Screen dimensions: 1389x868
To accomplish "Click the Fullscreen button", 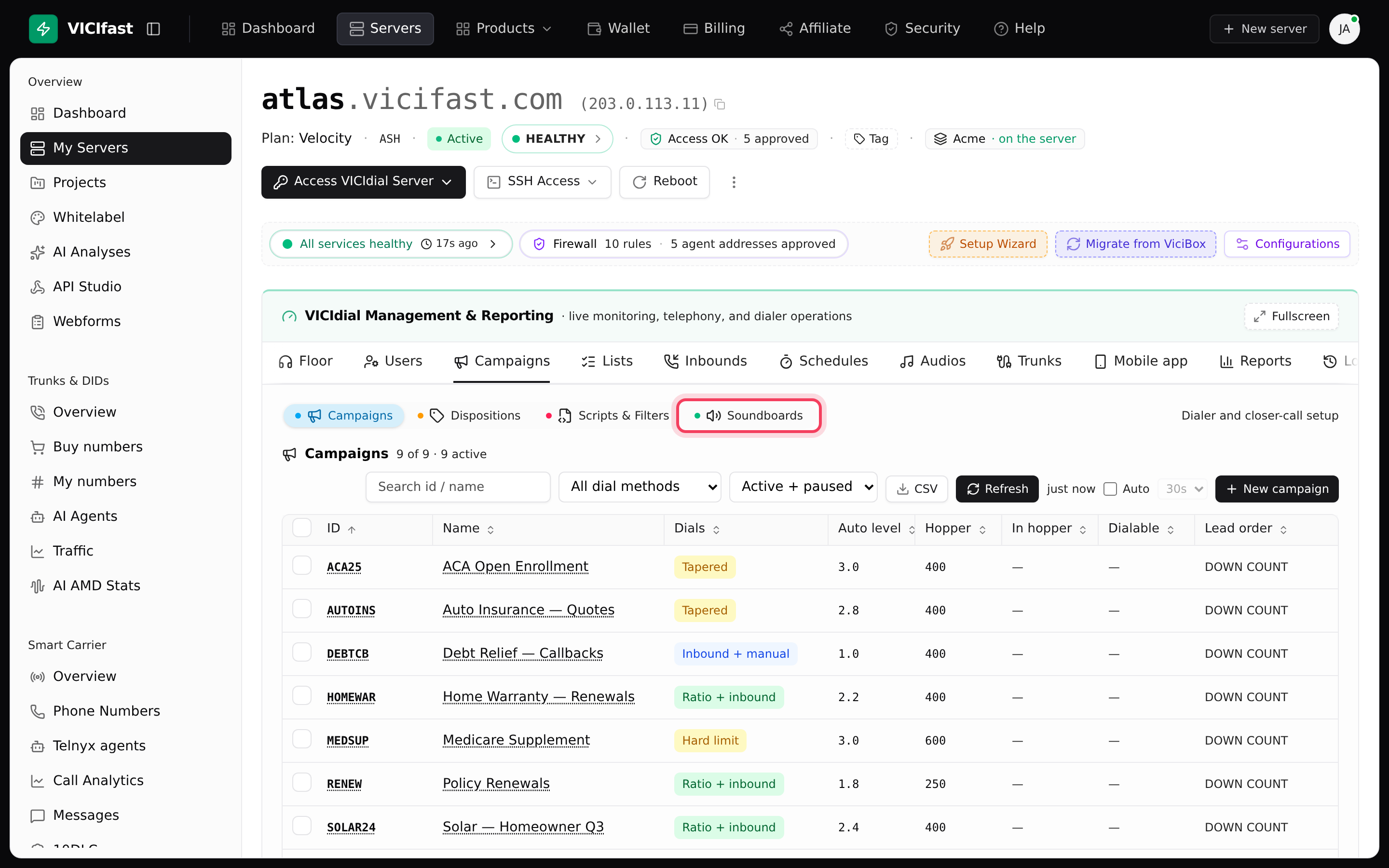I will (1292, 316).
